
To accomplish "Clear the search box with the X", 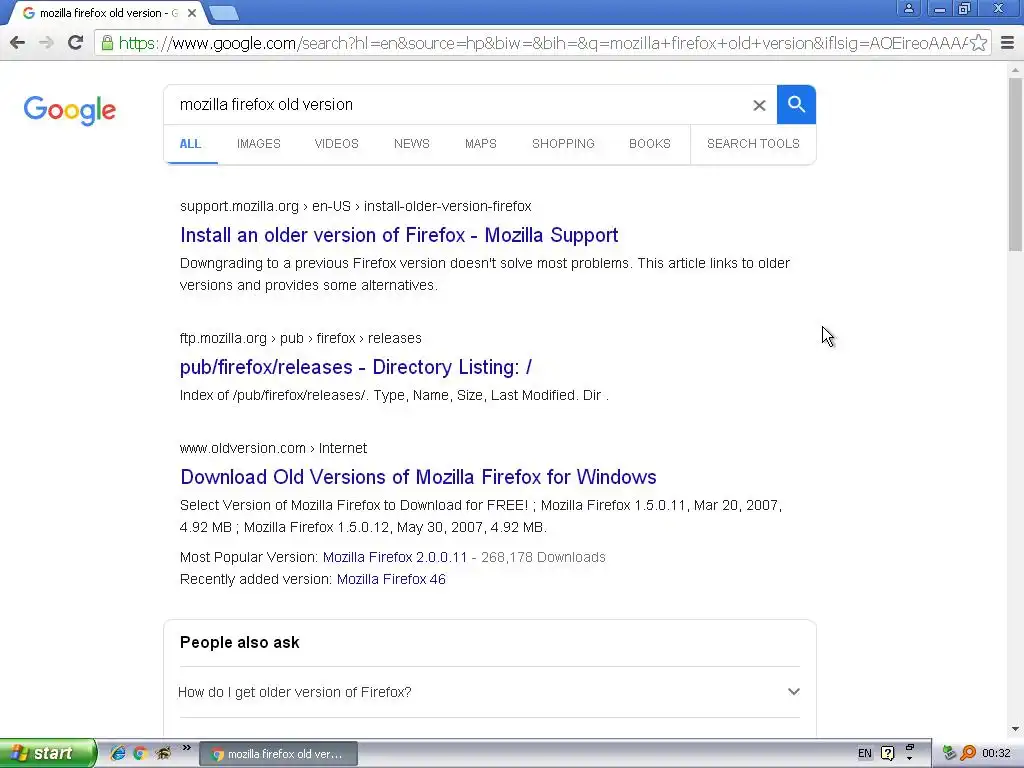I will coord(759,105).
